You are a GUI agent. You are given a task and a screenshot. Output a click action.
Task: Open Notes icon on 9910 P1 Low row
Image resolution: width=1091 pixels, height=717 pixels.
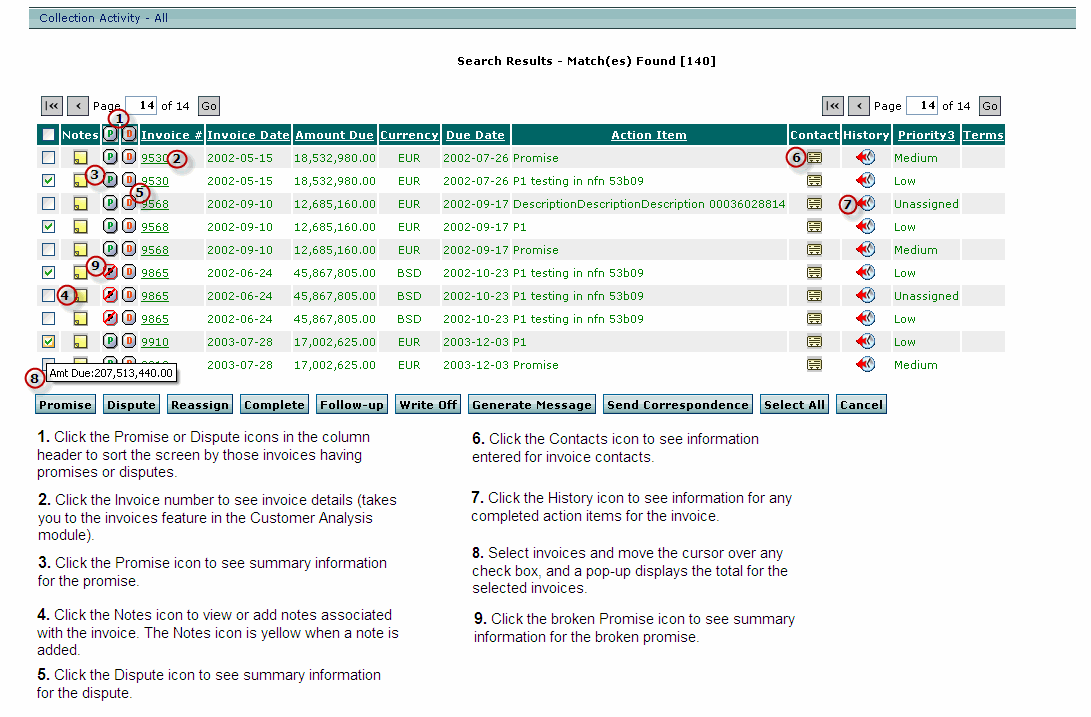(x=81, y=342)
